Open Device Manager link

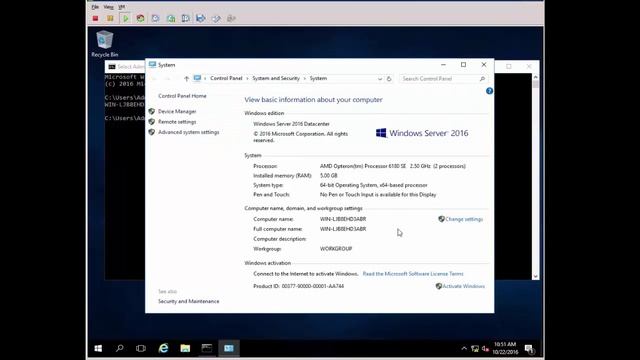(177, 111)
